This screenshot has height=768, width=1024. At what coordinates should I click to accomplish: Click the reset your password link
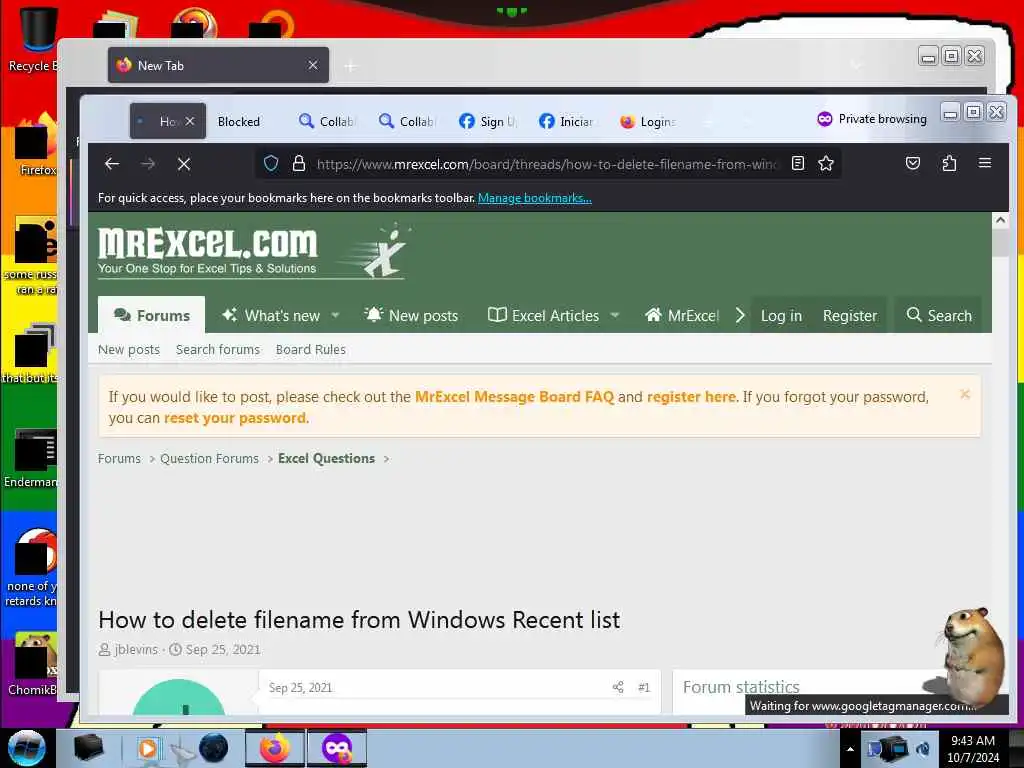(234, 418)
